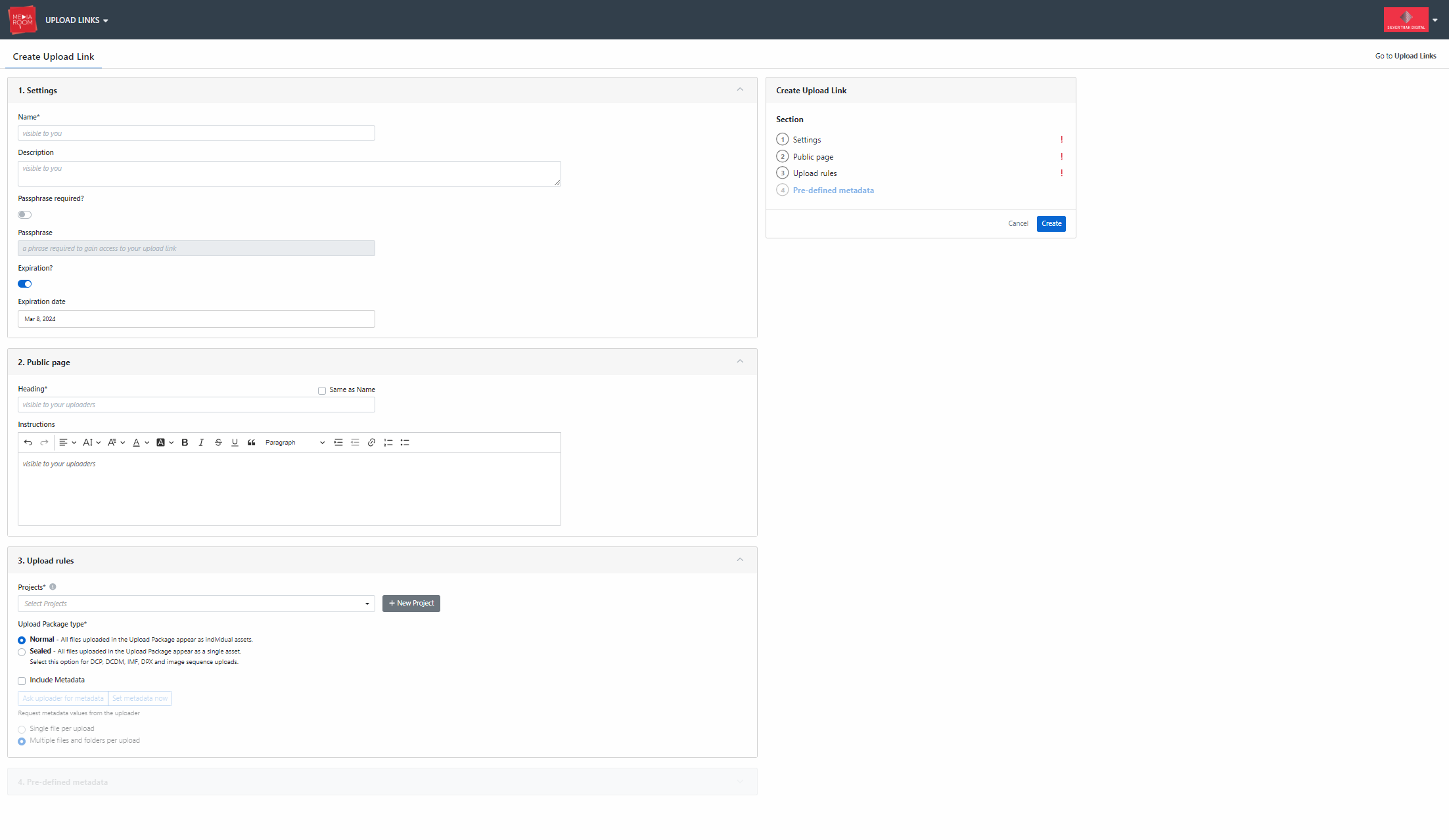Toggle italic formatting in Instructions
1449x840 pixels.
pos(201,443)
